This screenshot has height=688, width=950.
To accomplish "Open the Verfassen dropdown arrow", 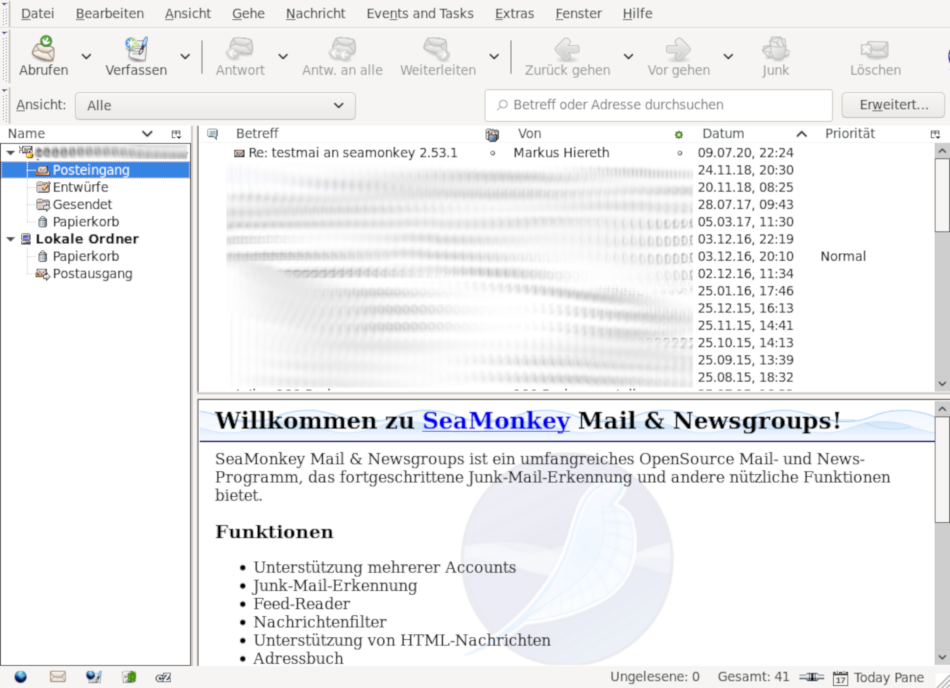I will coord(185,56).
